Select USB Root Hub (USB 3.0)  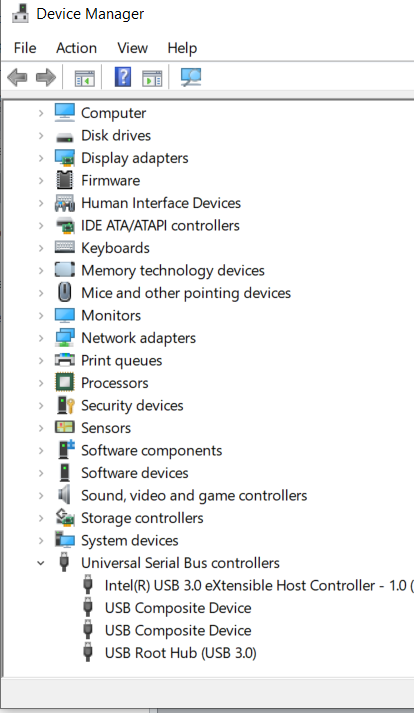pos(181,653)
